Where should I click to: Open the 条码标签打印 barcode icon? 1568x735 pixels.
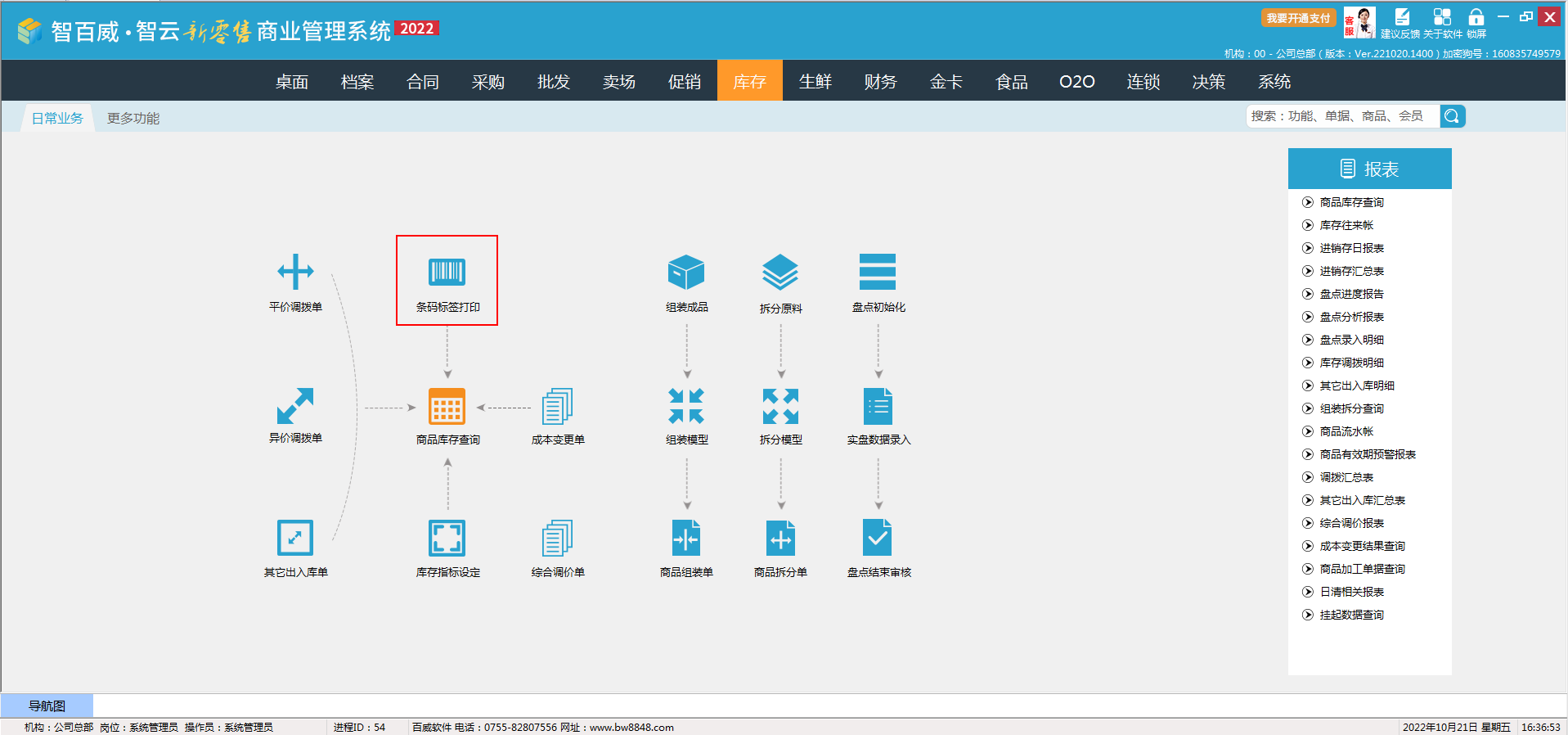447,273
